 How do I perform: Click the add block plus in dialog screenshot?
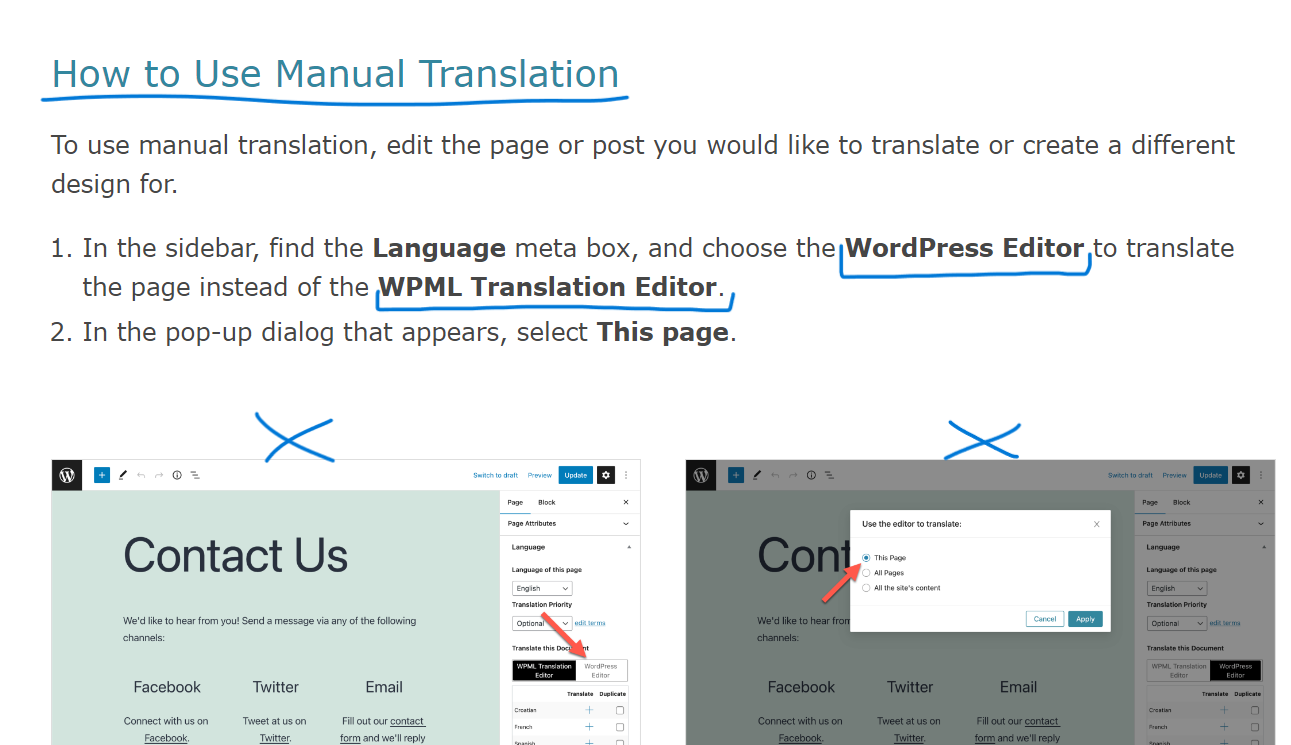(736, 475)
